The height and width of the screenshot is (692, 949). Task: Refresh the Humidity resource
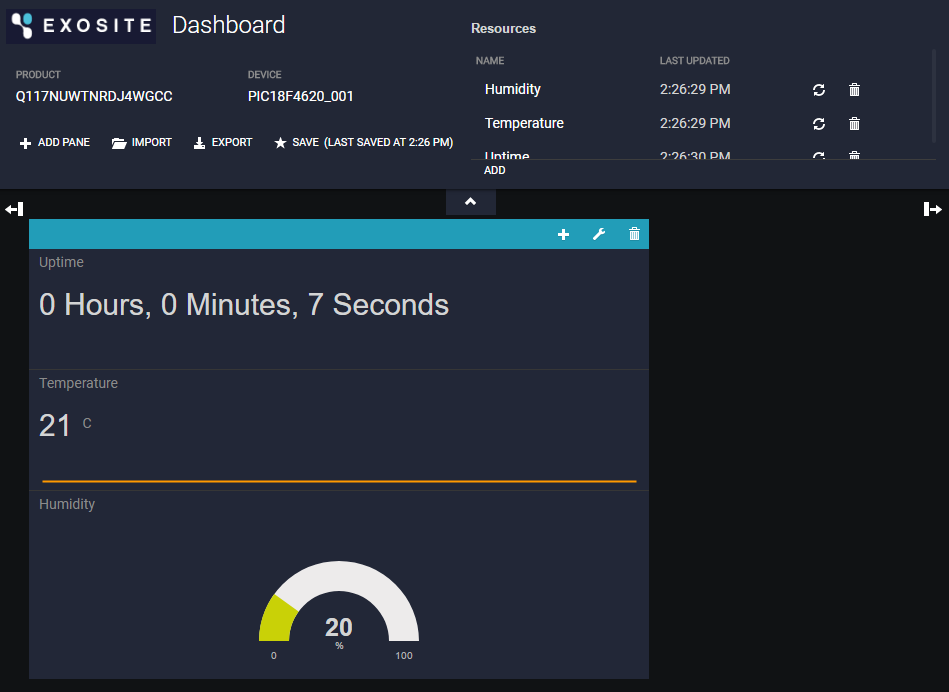pyautogui.click(x=819, y=90)
